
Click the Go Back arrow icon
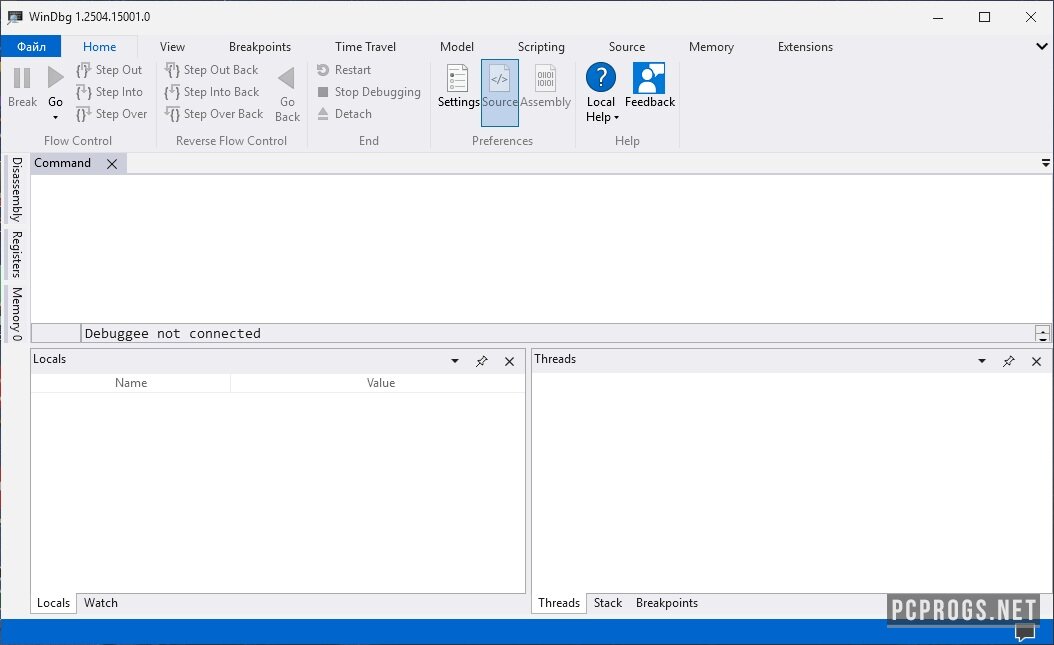(287, 78)
